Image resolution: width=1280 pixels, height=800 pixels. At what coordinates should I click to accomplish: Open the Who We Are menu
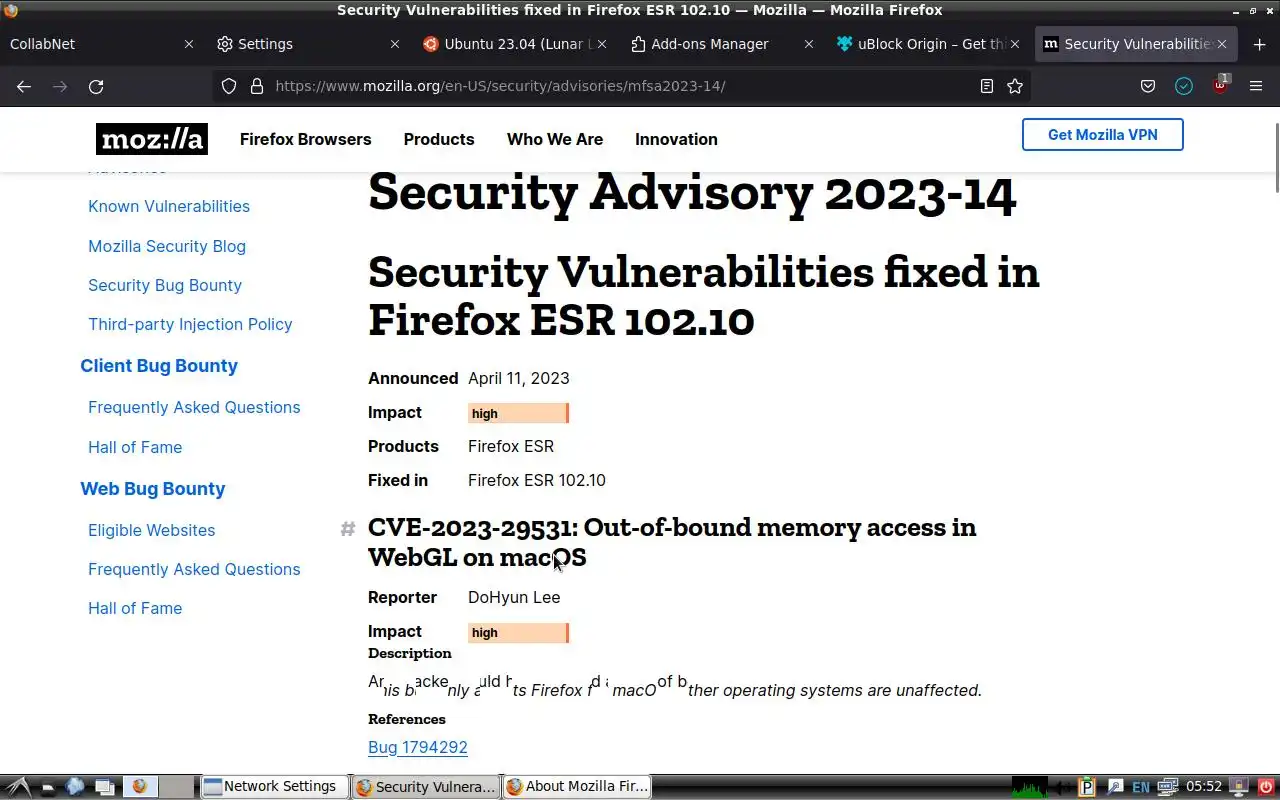pos(555,139)
